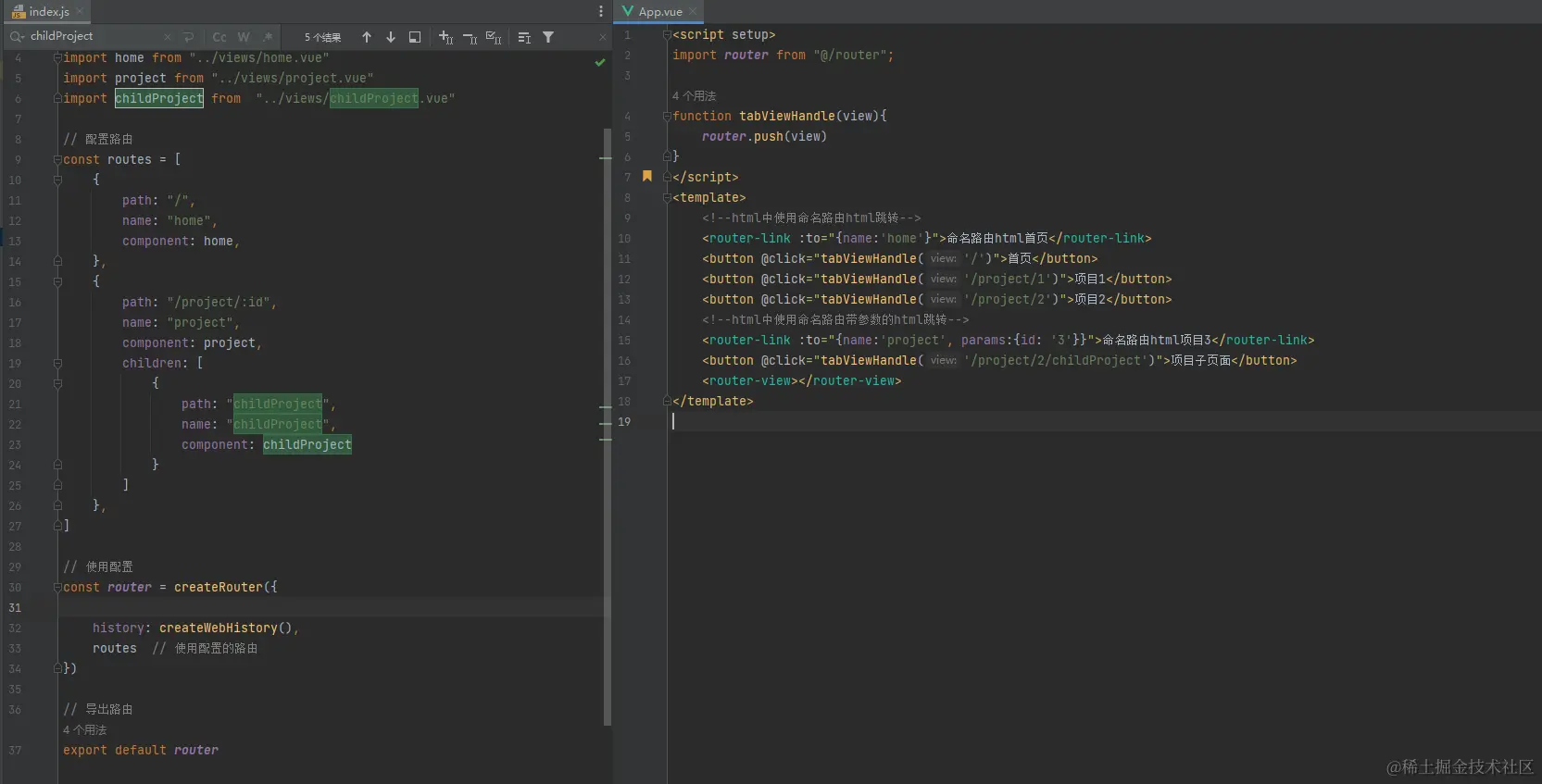Collapse createRouter fold at line 30

pos(57,587)
